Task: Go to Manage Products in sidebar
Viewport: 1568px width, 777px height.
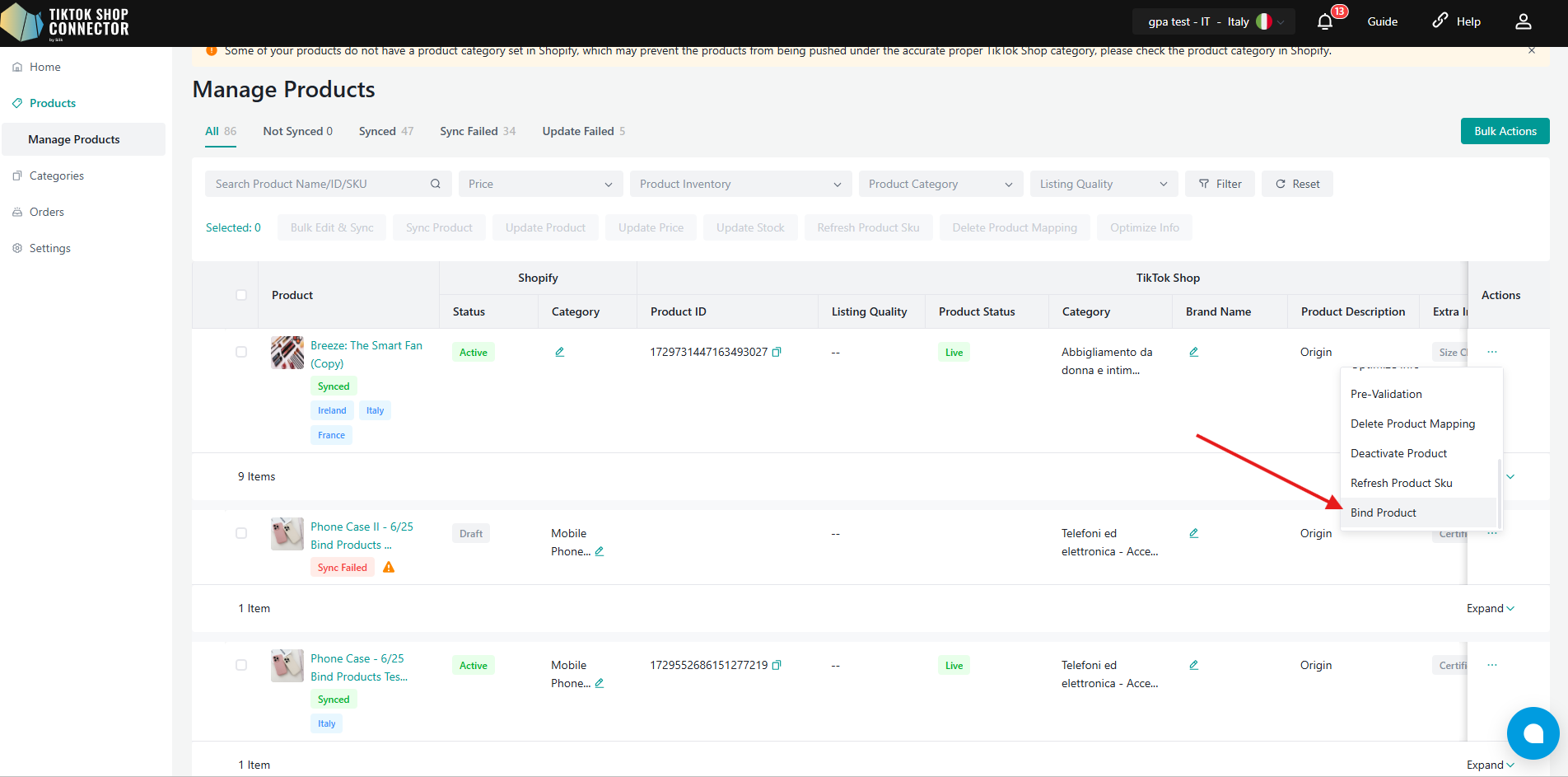Action: tap(84, 139)
